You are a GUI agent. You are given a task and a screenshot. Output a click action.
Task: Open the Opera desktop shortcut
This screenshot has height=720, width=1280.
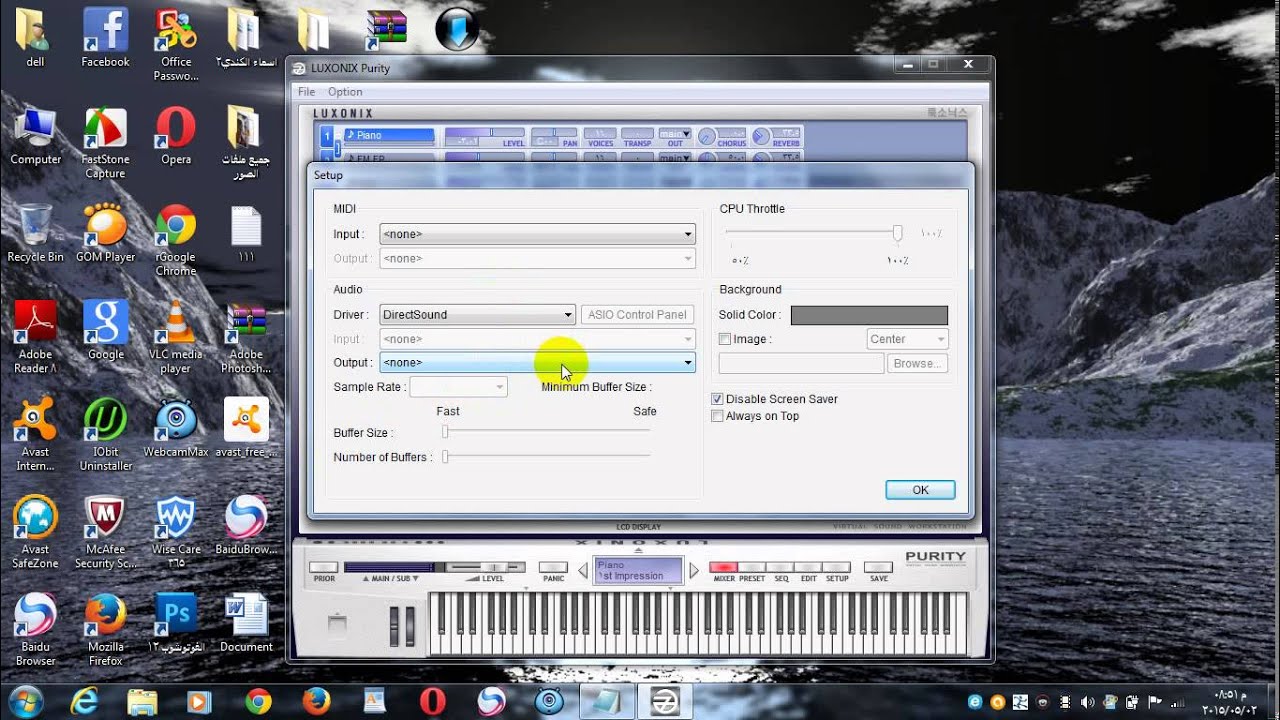(176, 137)
